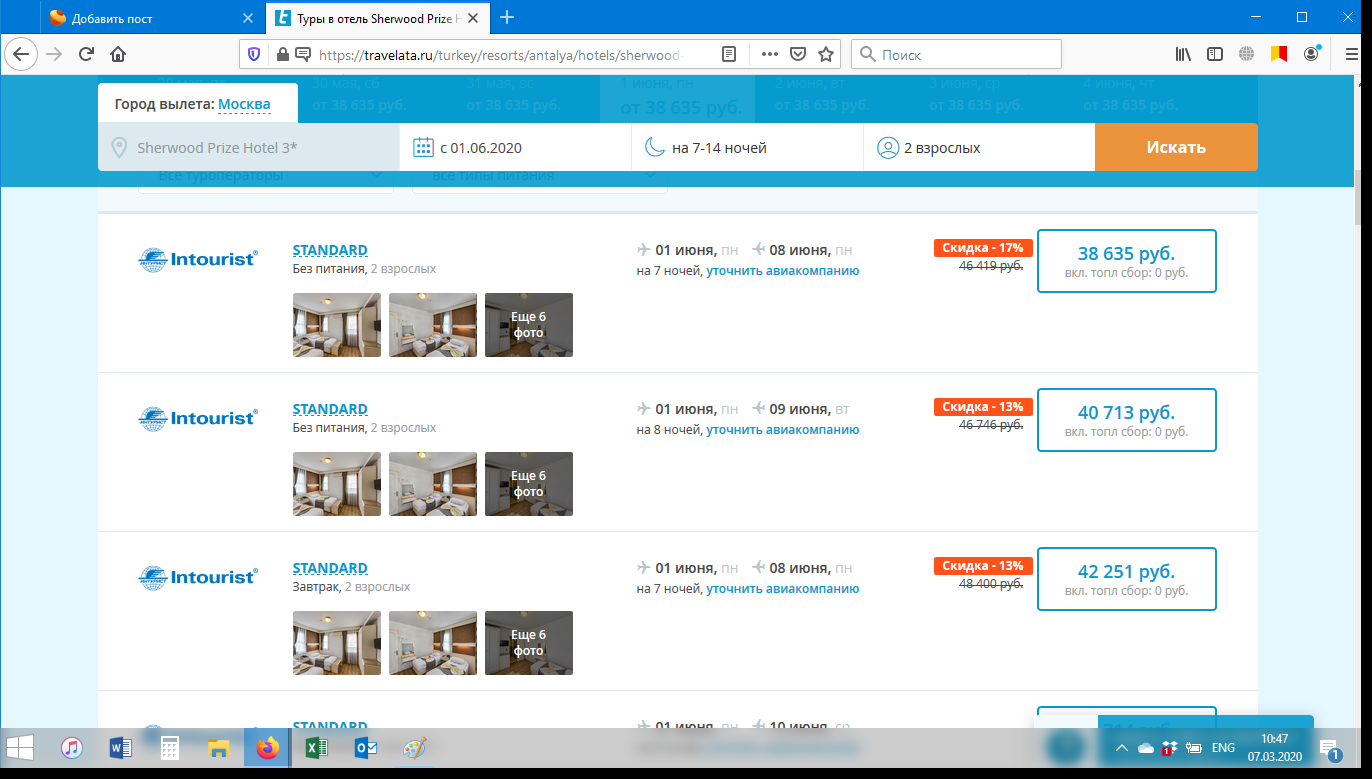This screenshot has height=779, width=1372.
Task: Open Paint from taskbar
Action: click(x=414, y=747)
